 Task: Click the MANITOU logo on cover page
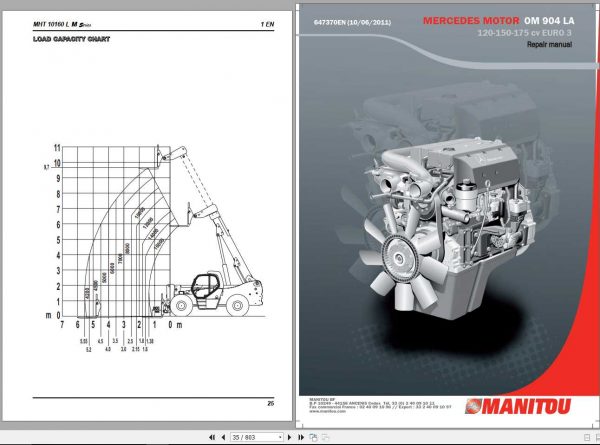(x=518, y=406)
